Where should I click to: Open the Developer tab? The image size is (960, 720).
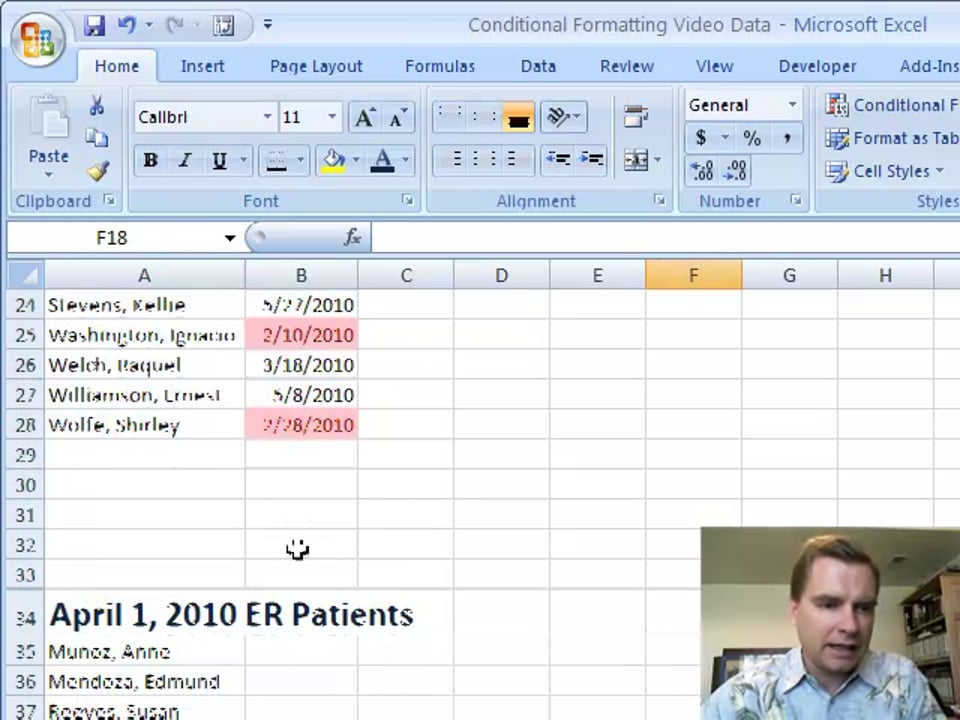coord(817,66)
